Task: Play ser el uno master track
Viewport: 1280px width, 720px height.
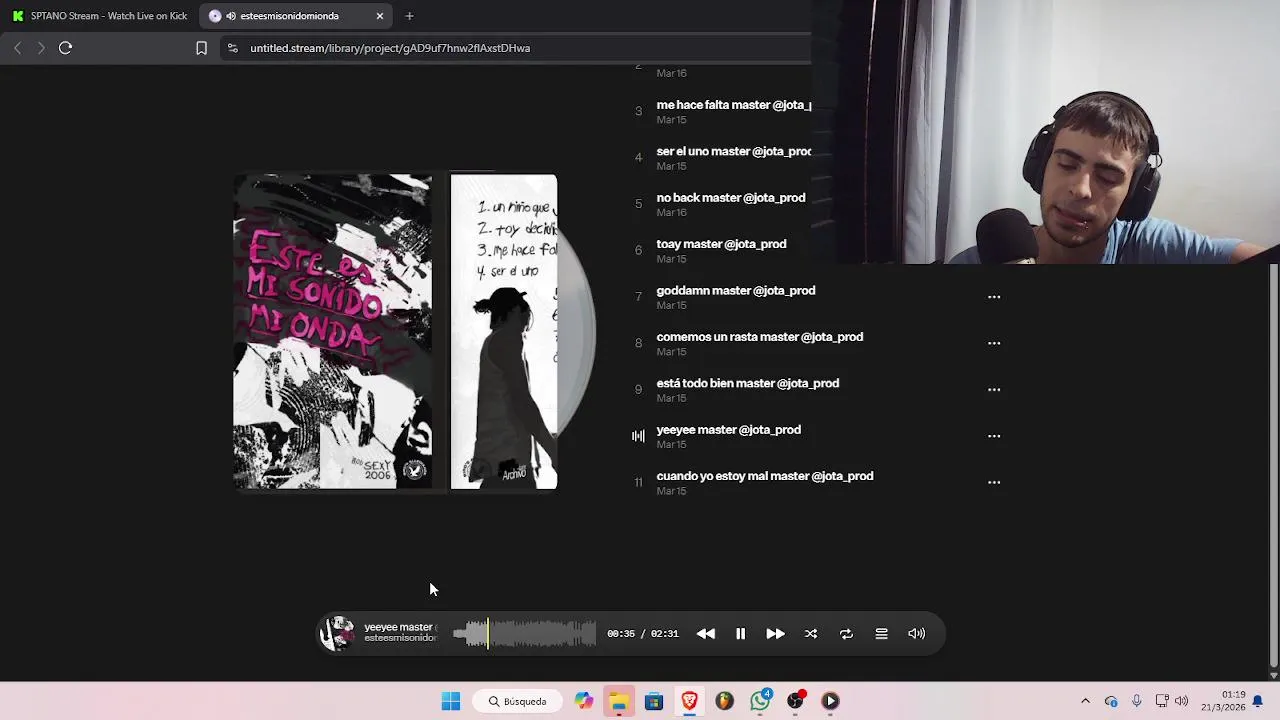Action: [x=733, y=151]
